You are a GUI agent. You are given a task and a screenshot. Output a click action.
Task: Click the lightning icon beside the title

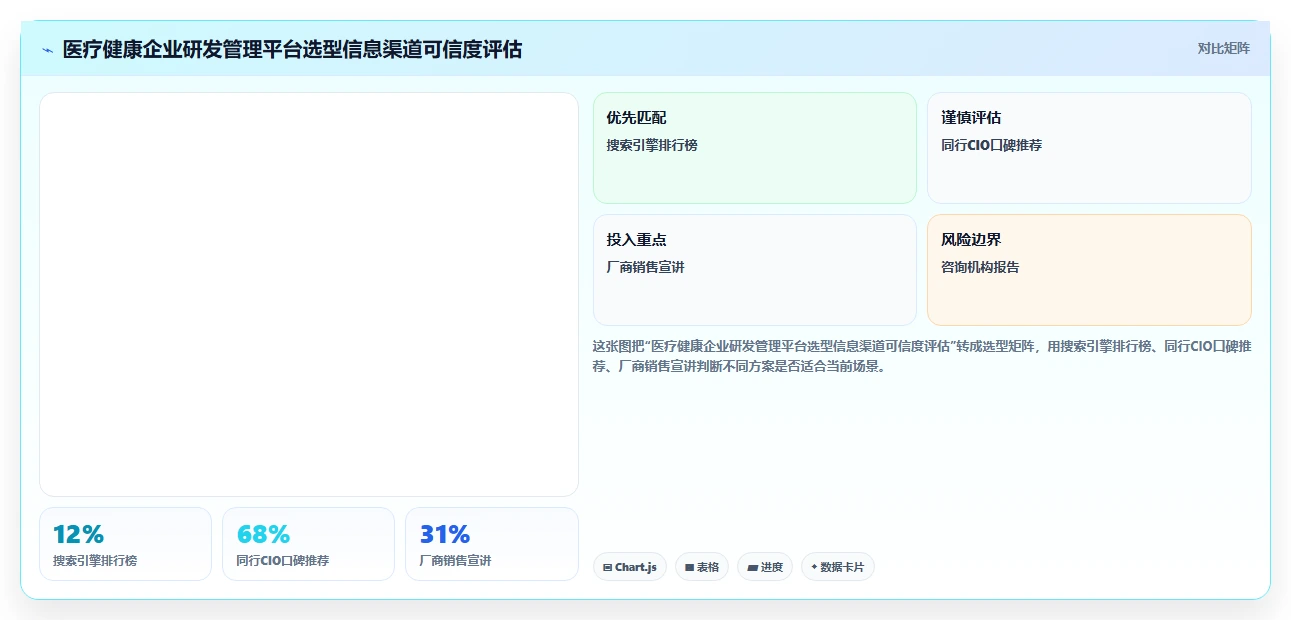(x=48, y=50)
